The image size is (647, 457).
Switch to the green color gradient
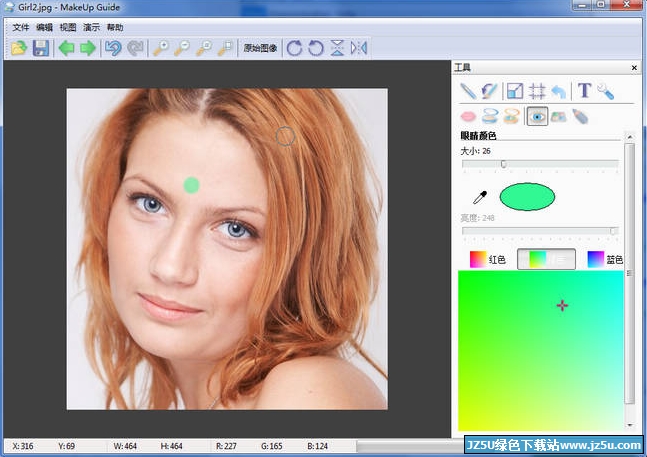(x=546, y=259)
